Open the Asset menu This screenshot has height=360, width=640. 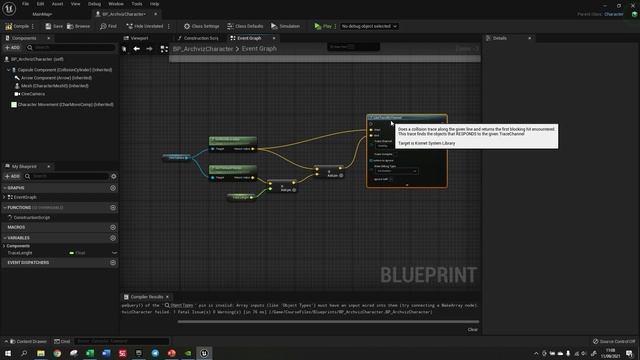tap(58, 4)
